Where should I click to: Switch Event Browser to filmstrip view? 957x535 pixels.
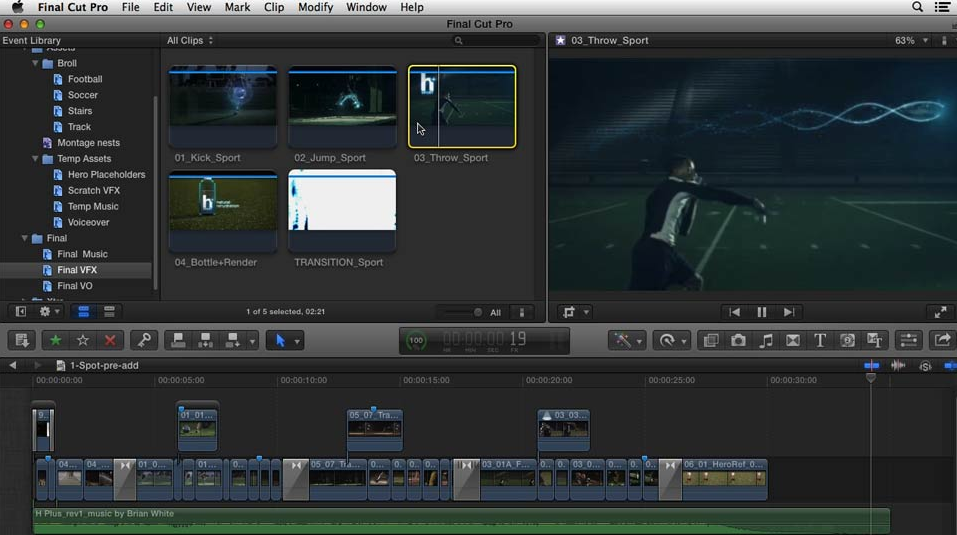pyautogui.click(x=84, y=312)
